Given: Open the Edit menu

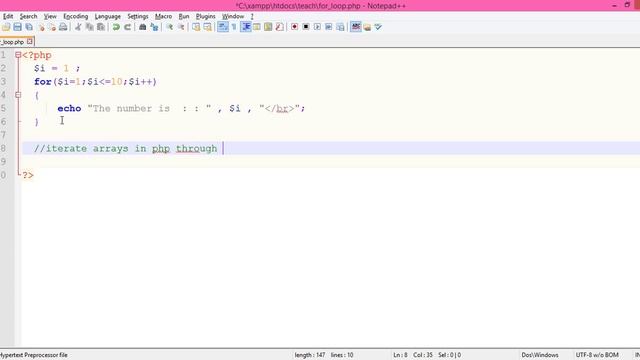Looking at the screenshot, I should point(8,16).
